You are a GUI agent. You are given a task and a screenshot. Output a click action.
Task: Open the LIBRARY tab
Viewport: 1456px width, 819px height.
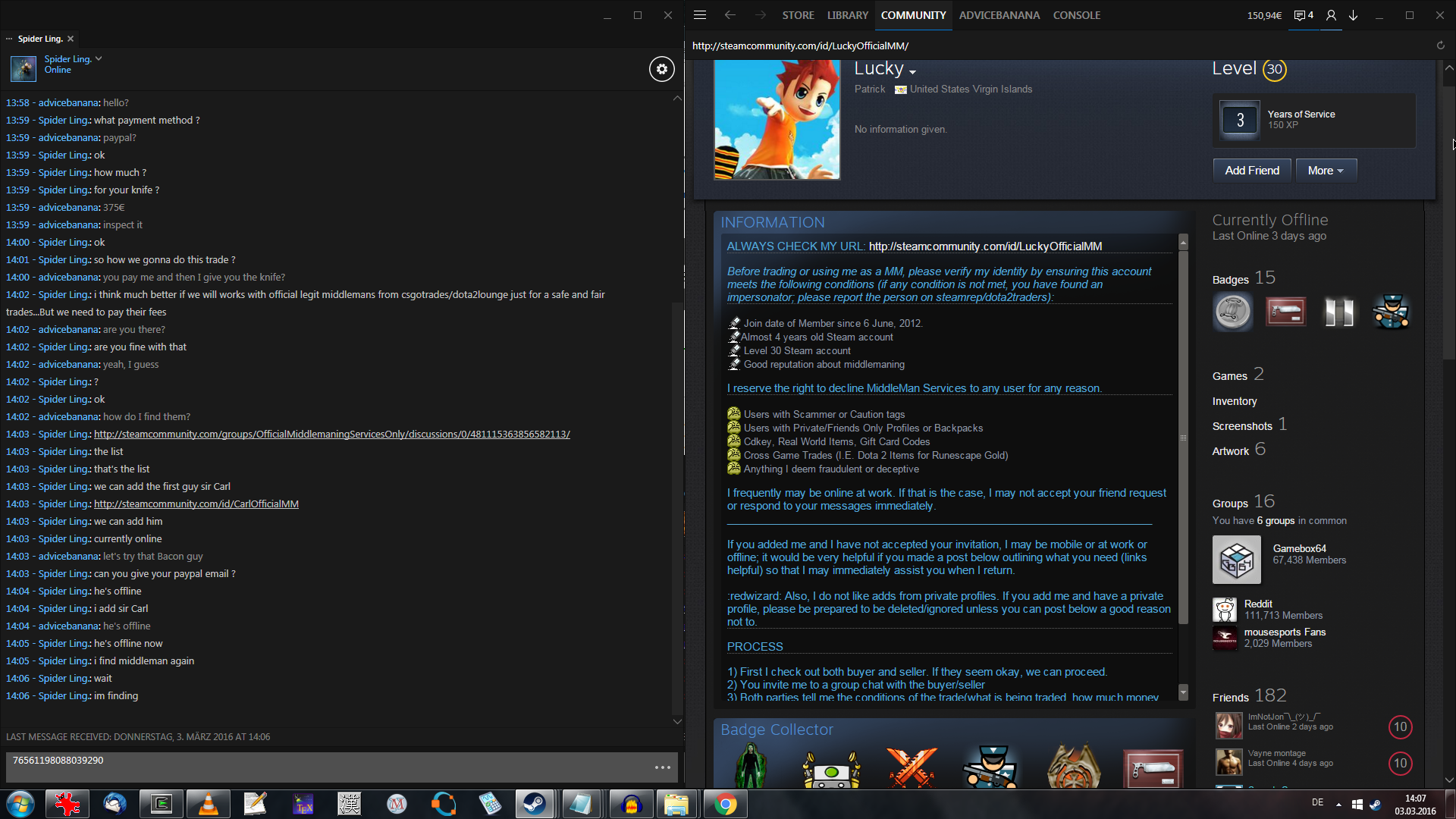coord(847,15)
